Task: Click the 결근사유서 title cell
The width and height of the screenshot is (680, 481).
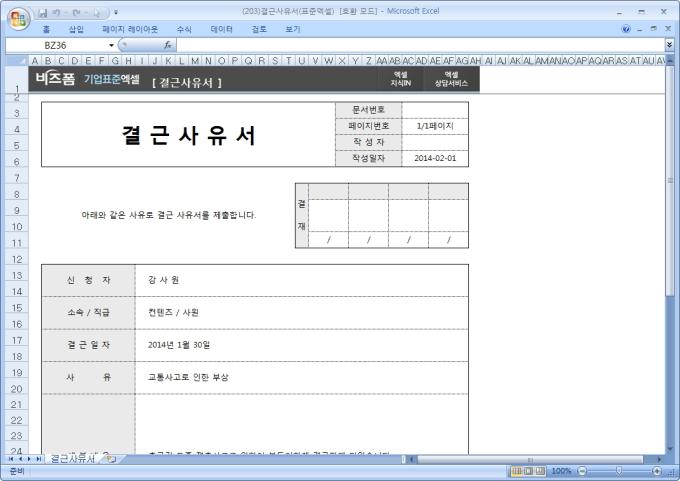Action: coord(188,134)
